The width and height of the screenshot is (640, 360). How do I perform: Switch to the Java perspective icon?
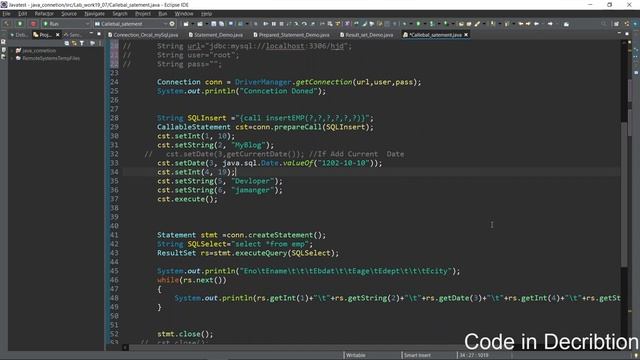click(x=627, y=24)
